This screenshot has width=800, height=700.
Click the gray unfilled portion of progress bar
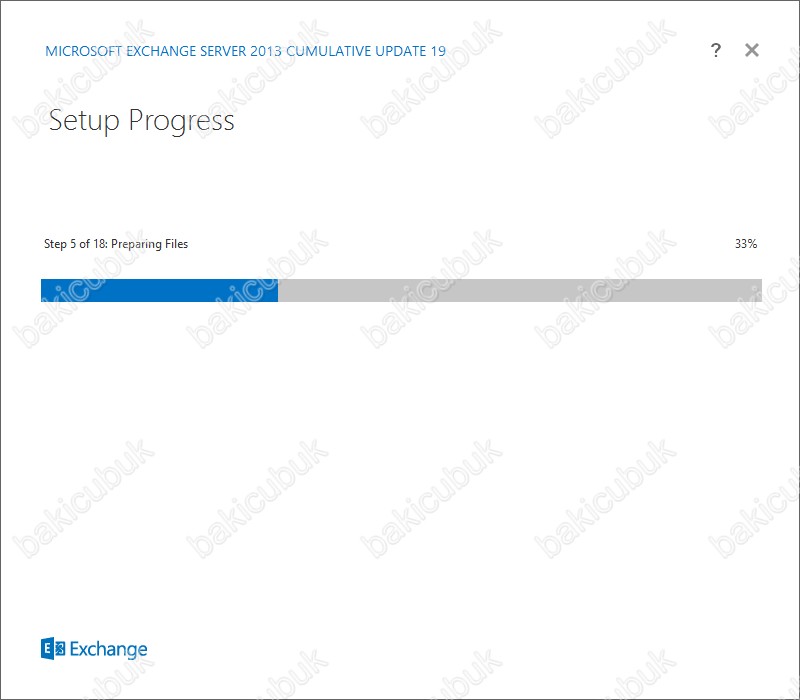tap(520, 290)
